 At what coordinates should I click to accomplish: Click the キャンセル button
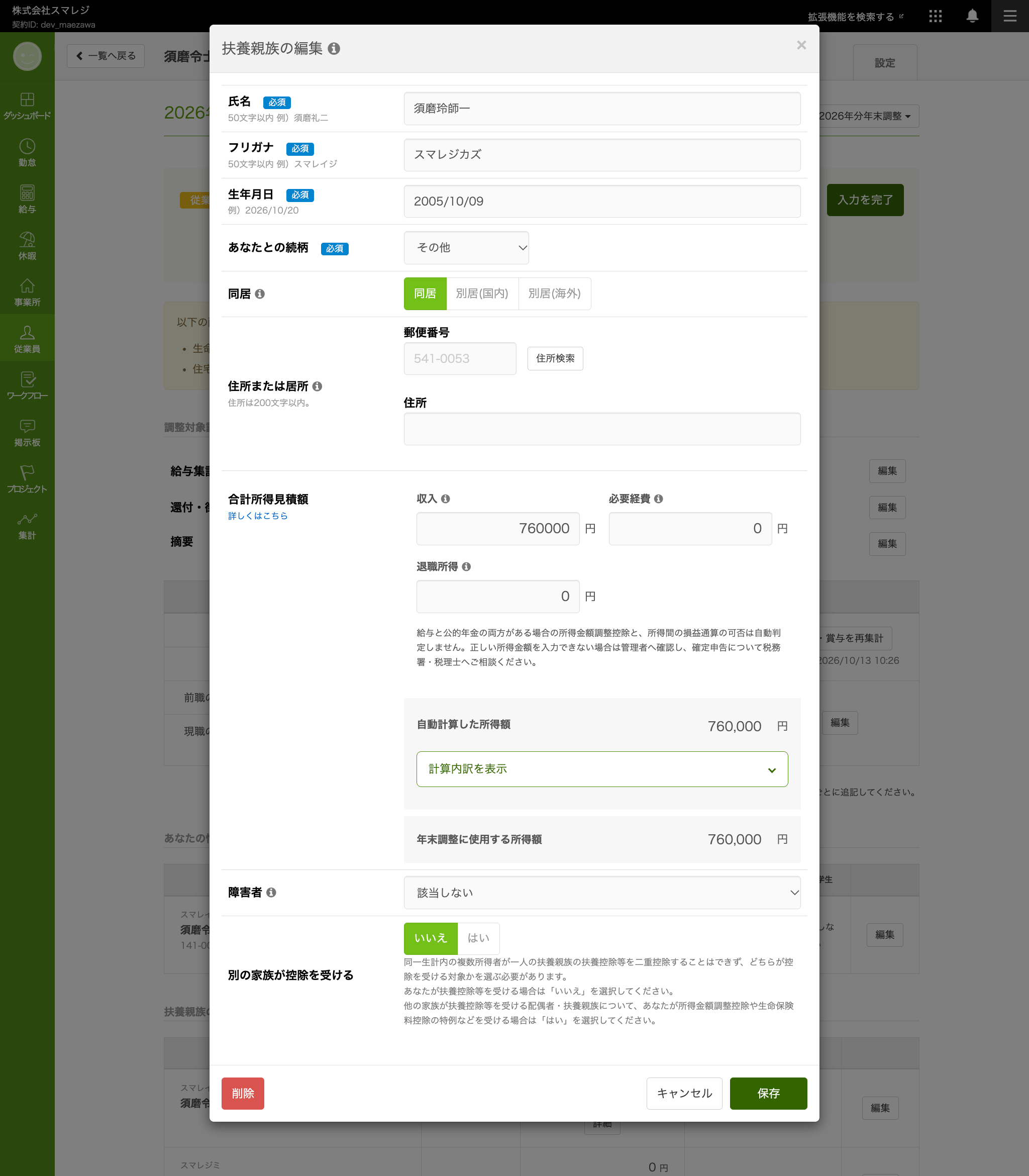[684, 1094]
